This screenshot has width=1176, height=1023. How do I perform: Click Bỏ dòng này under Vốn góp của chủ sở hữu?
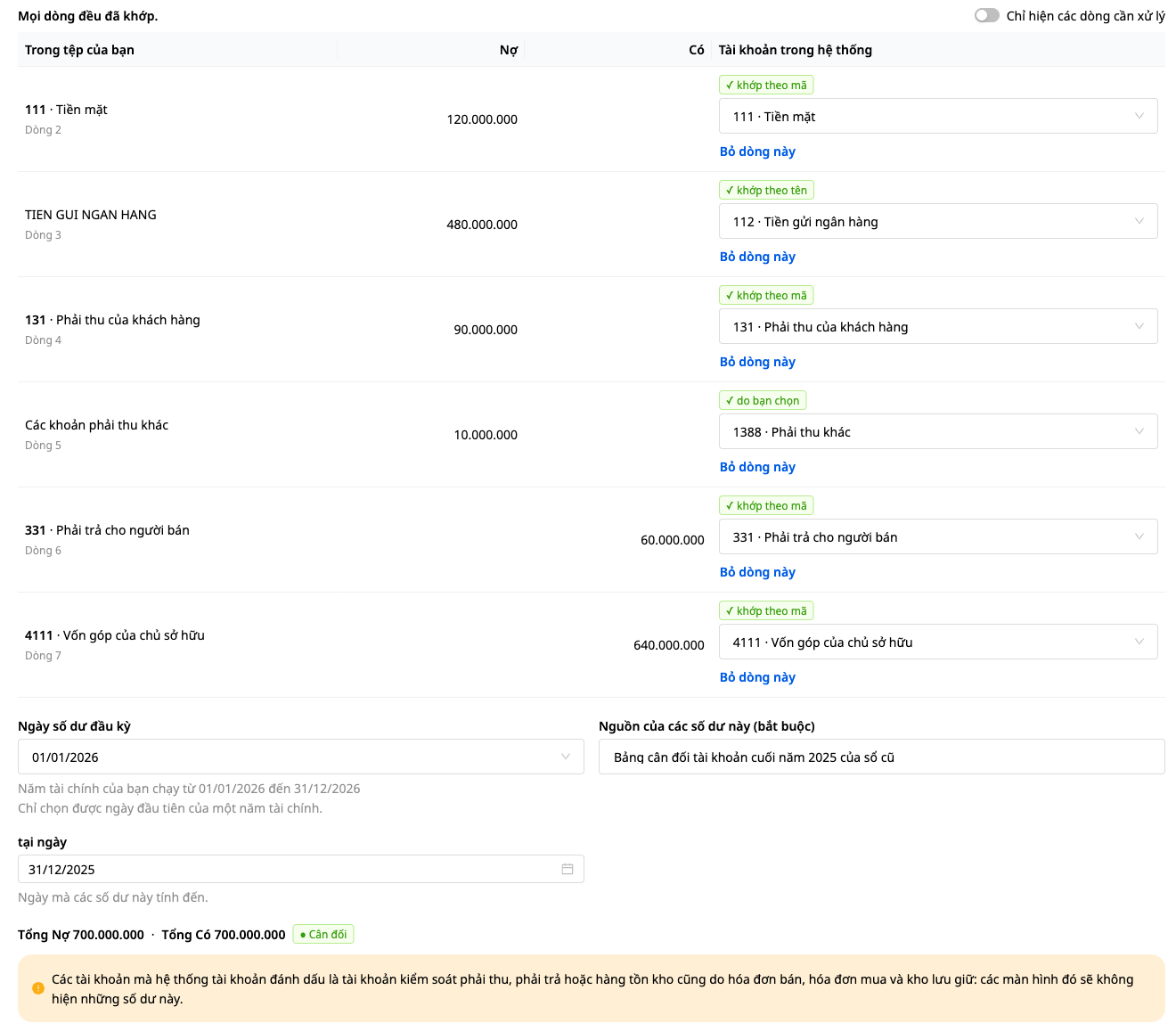(x=757, y=677)
